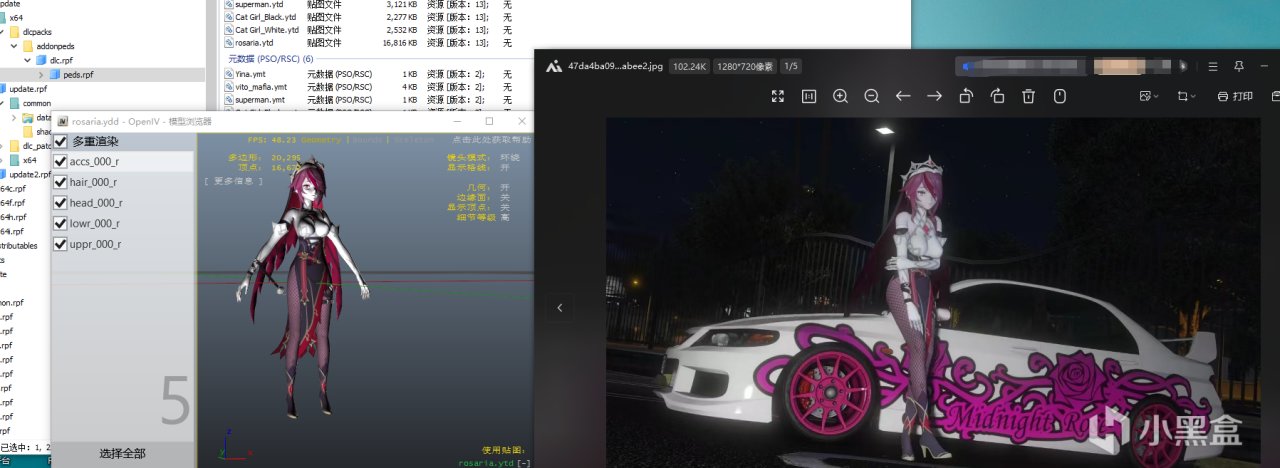Zoom out using the magnifier minus icon
The height and width of the screenshot is (468, 1280).
[871, 96]
